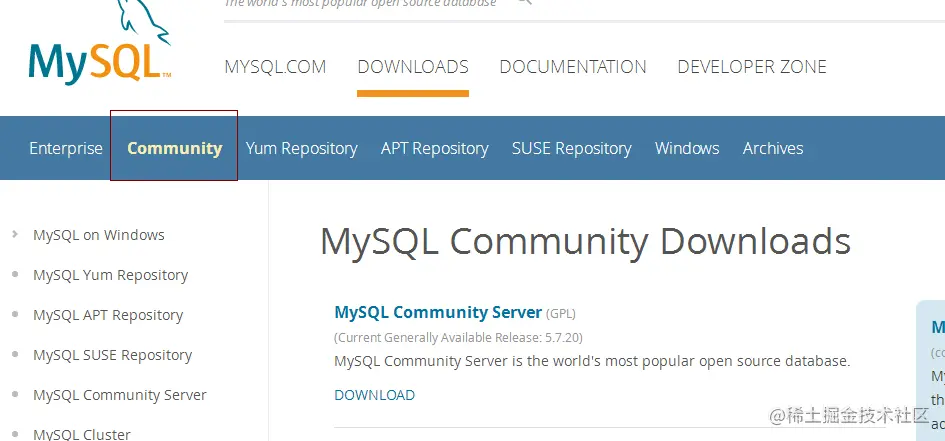The image size is (945, 441).
Task: Open the Archives menu item
Action: [x=773, y=148]
